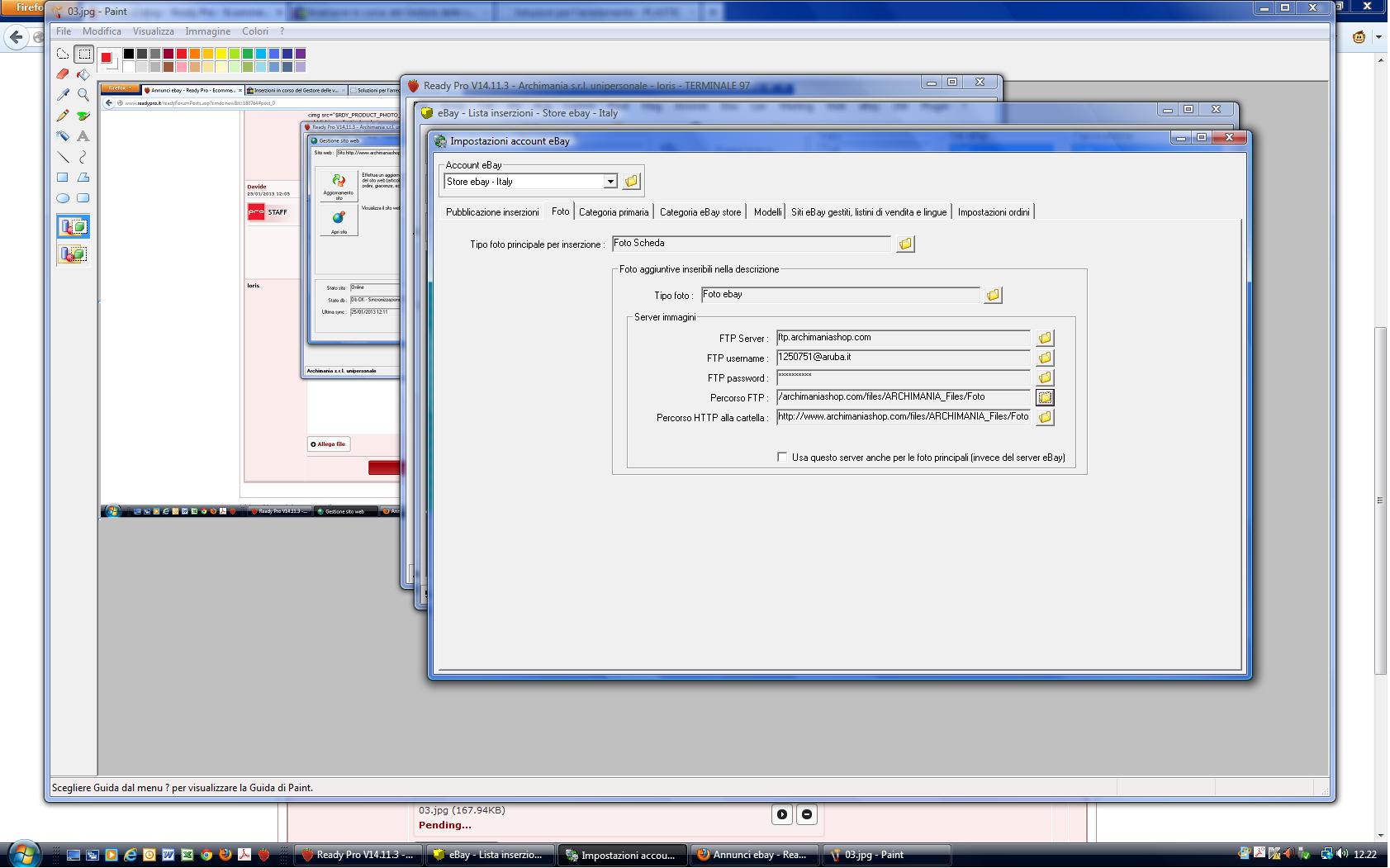The image size is (1390, 868).
Task: Click folder icon beside Percorso HTTP field
Action: tap(1045, 417)
